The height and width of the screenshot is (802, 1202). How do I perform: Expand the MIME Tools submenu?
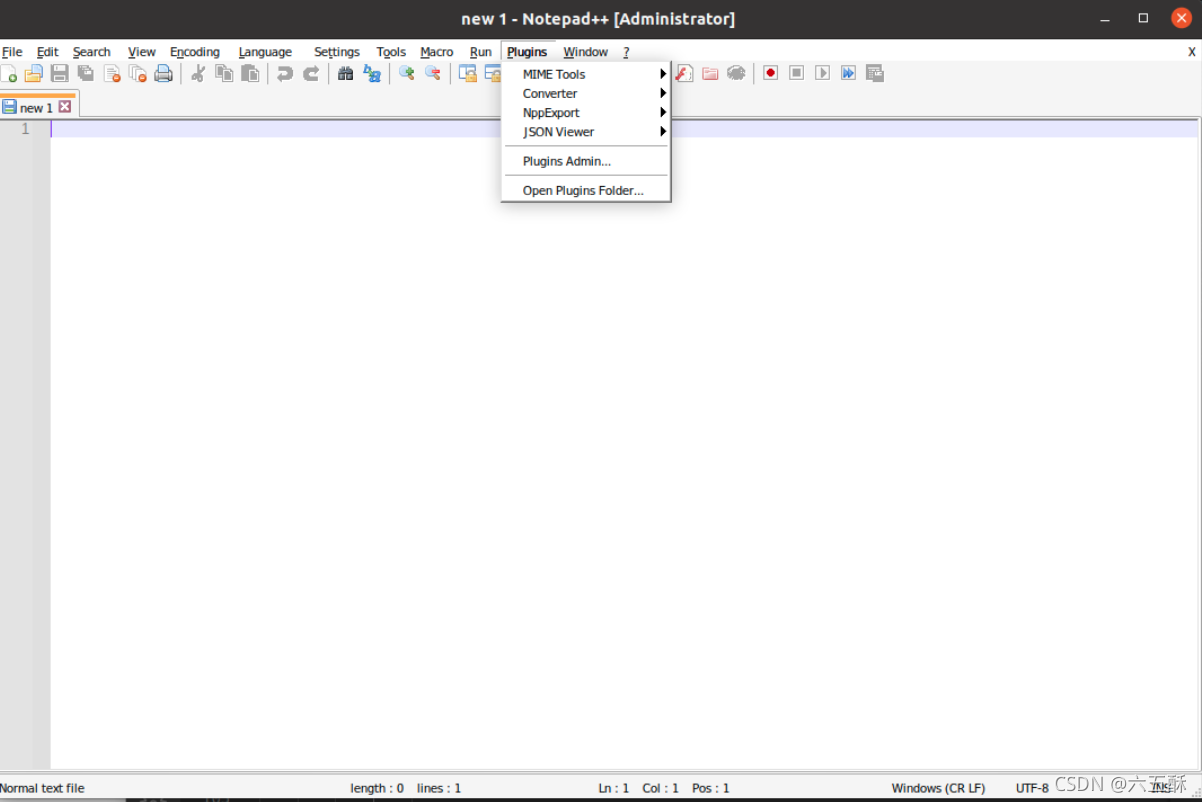[x=554, y=74]
